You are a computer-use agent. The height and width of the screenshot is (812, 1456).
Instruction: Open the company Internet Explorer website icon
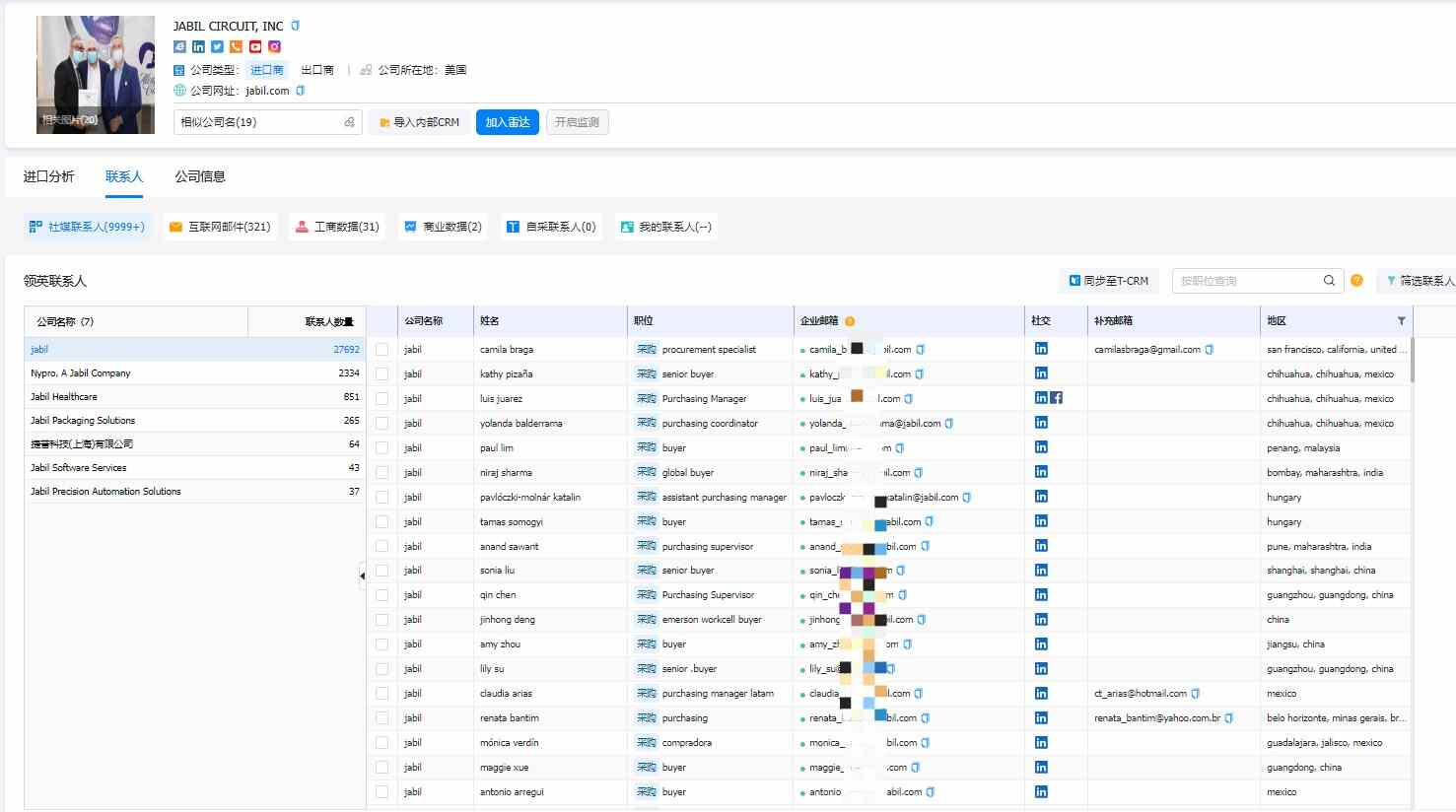click(x=179, y=46)
